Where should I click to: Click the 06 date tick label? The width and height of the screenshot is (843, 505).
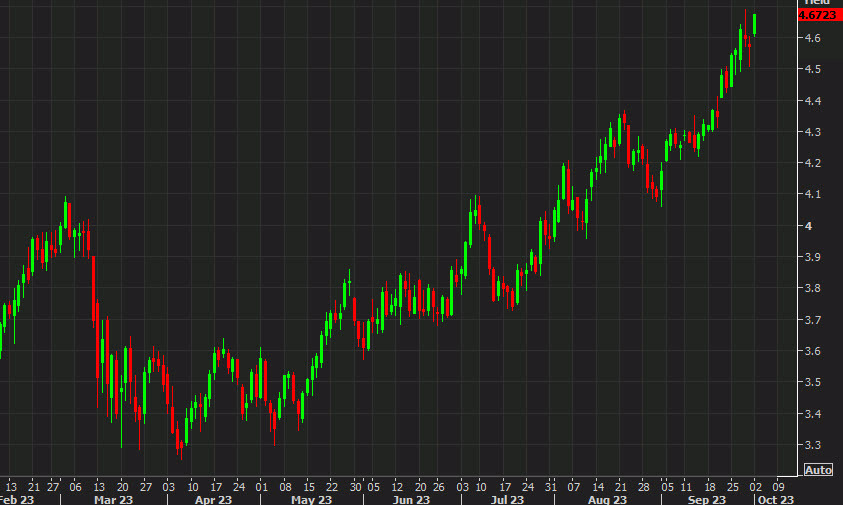[75, 487]
